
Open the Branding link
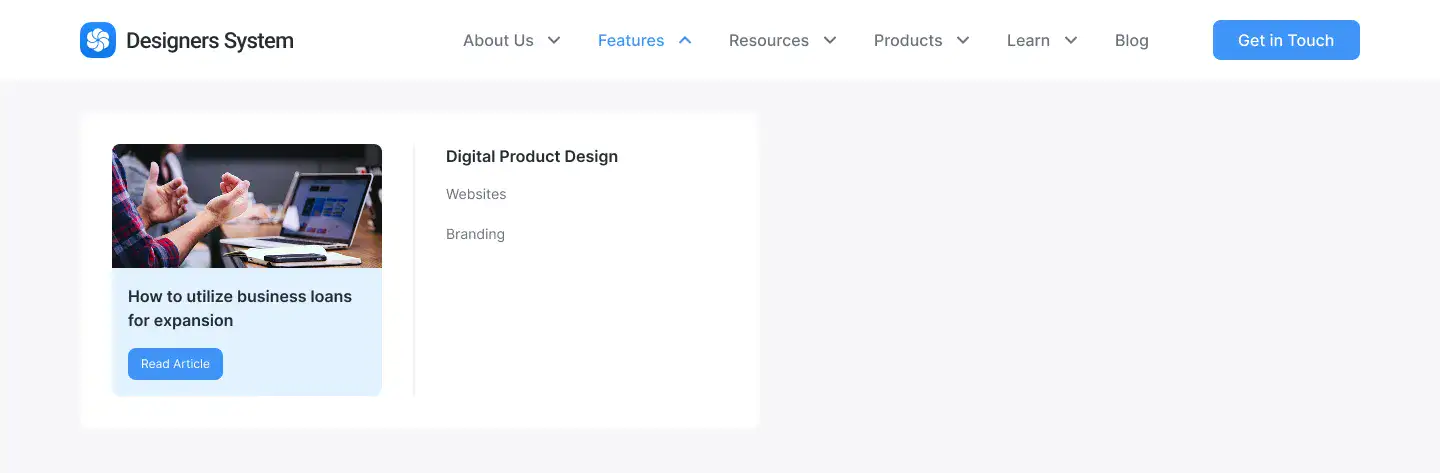[x=475, y=234]
